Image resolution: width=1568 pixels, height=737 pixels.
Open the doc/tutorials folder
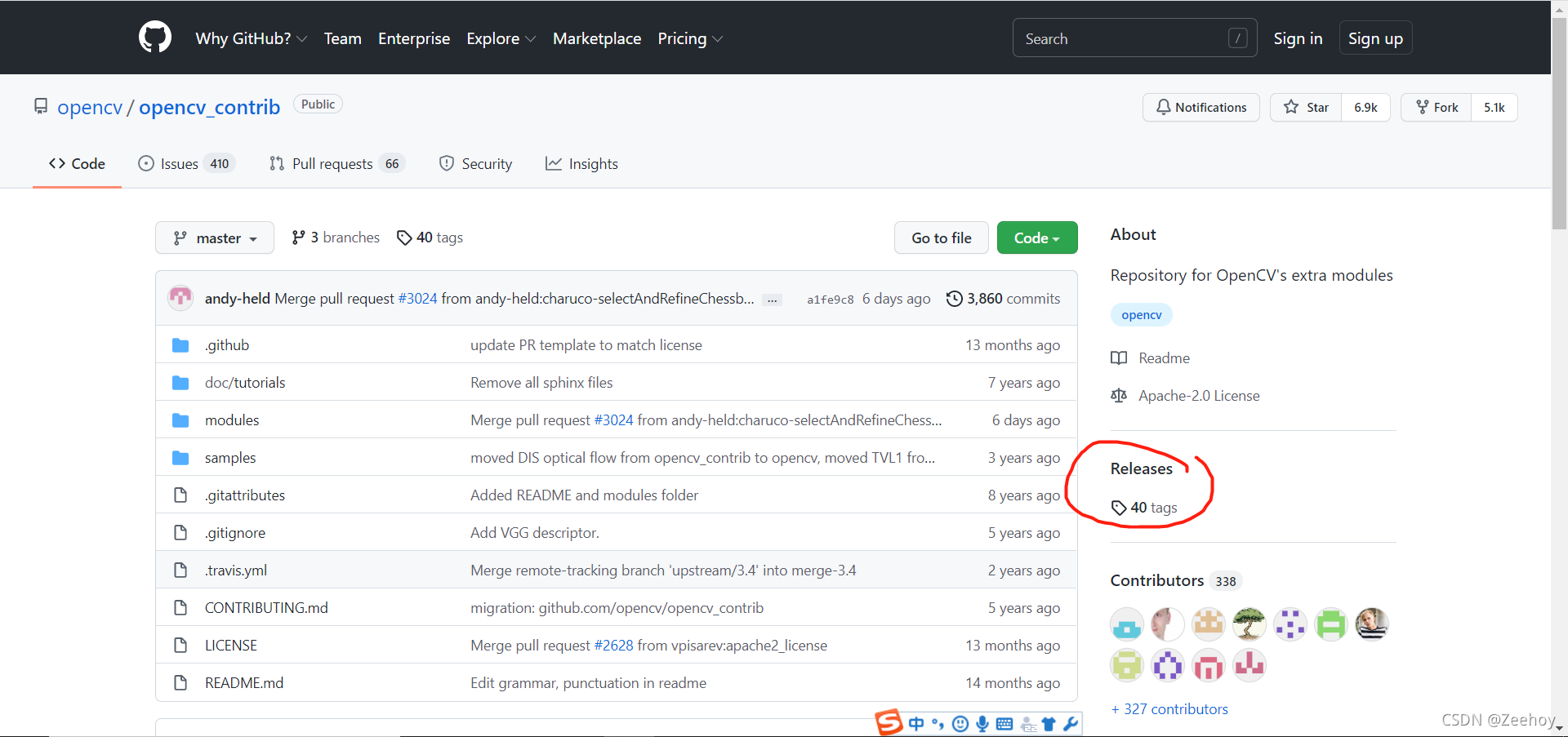[x=245, y=383]
